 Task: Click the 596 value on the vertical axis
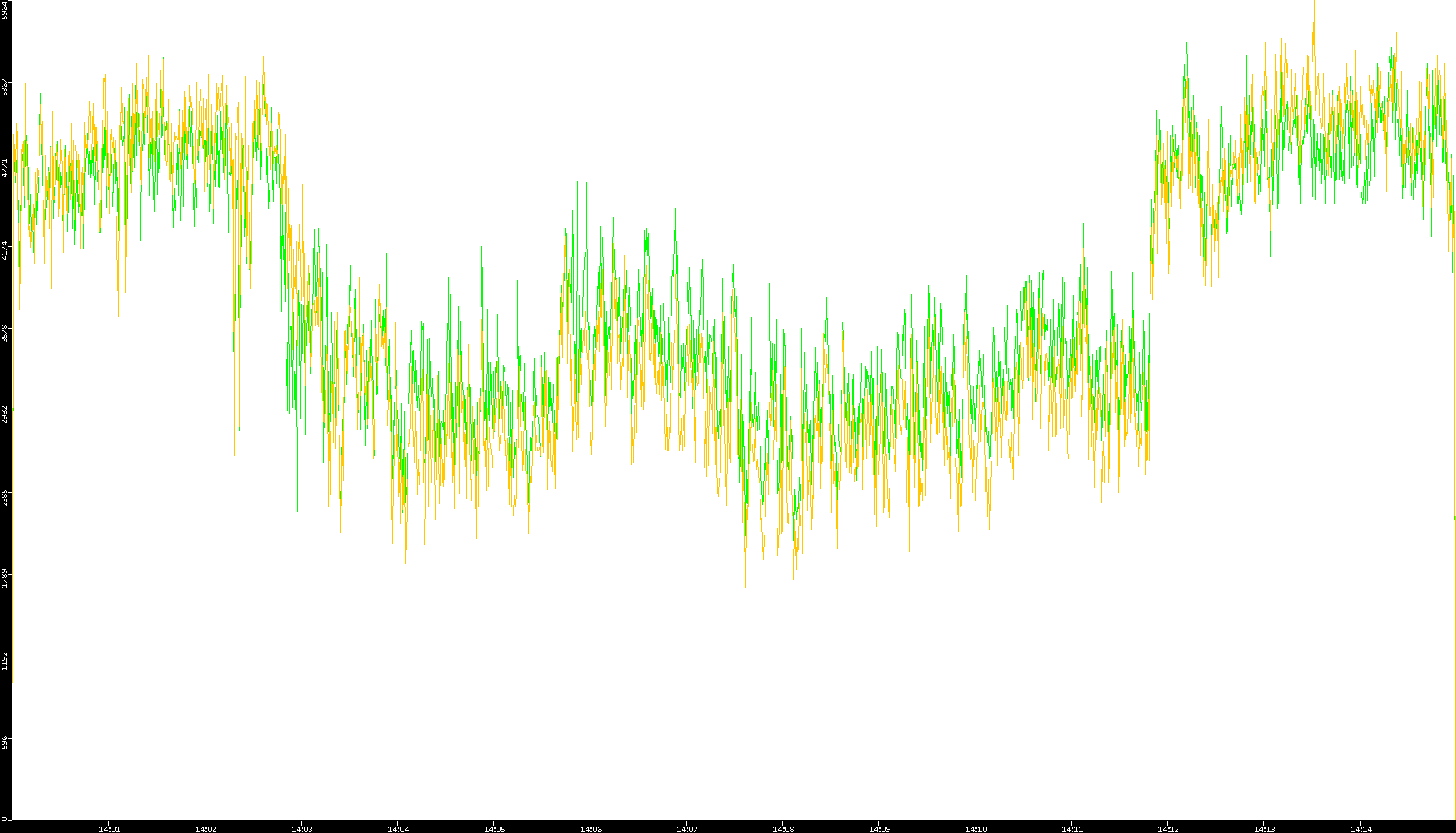pos(6,742)
